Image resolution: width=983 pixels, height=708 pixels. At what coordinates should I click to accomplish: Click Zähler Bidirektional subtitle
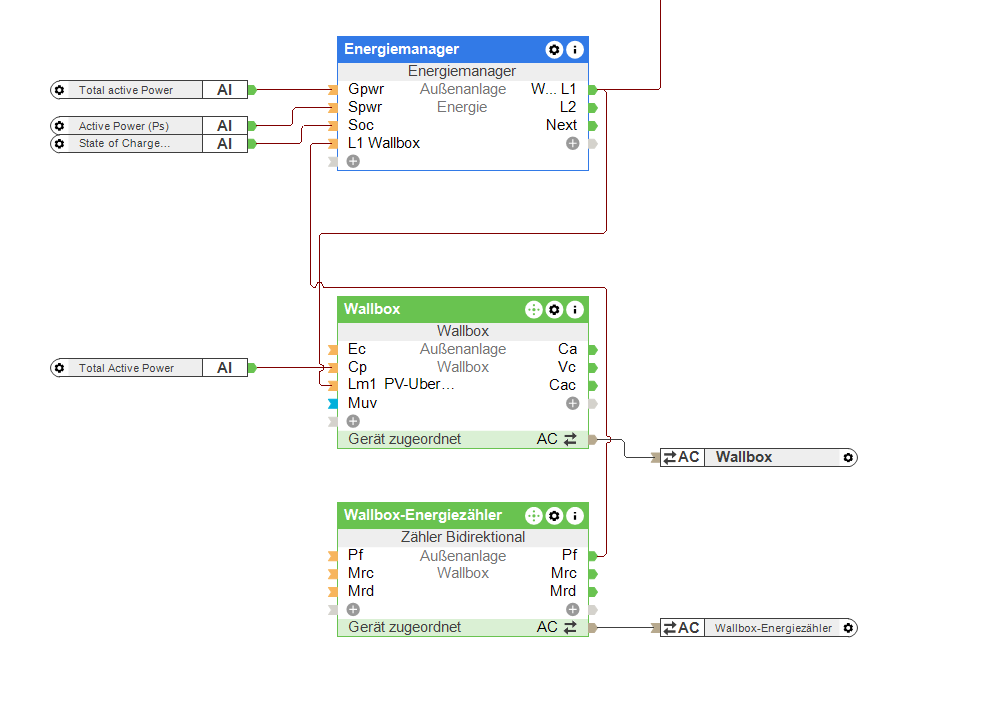pos(463,537)
